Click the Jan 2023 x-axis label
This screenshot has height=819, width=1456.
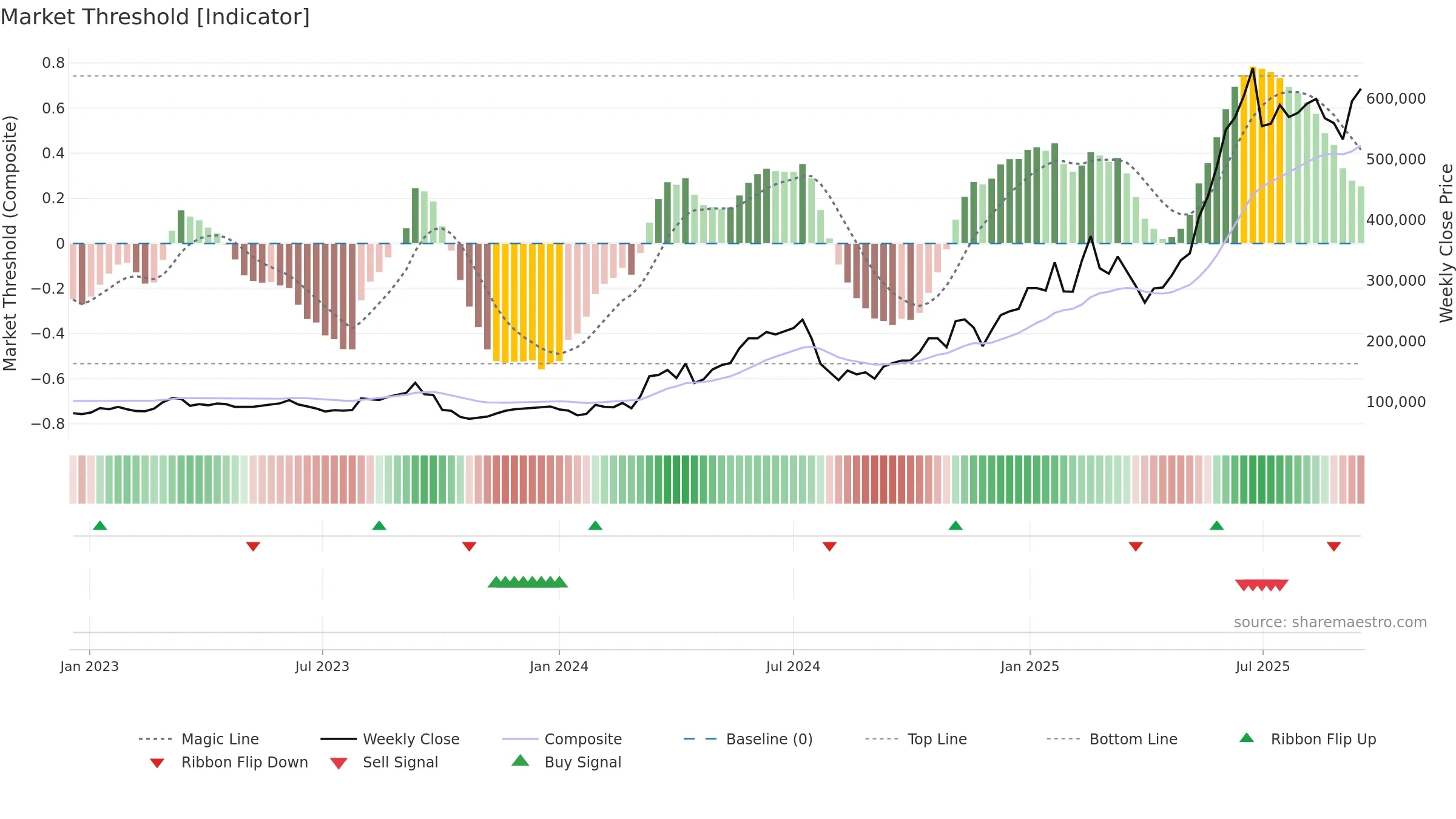click(x=90, y=666)
